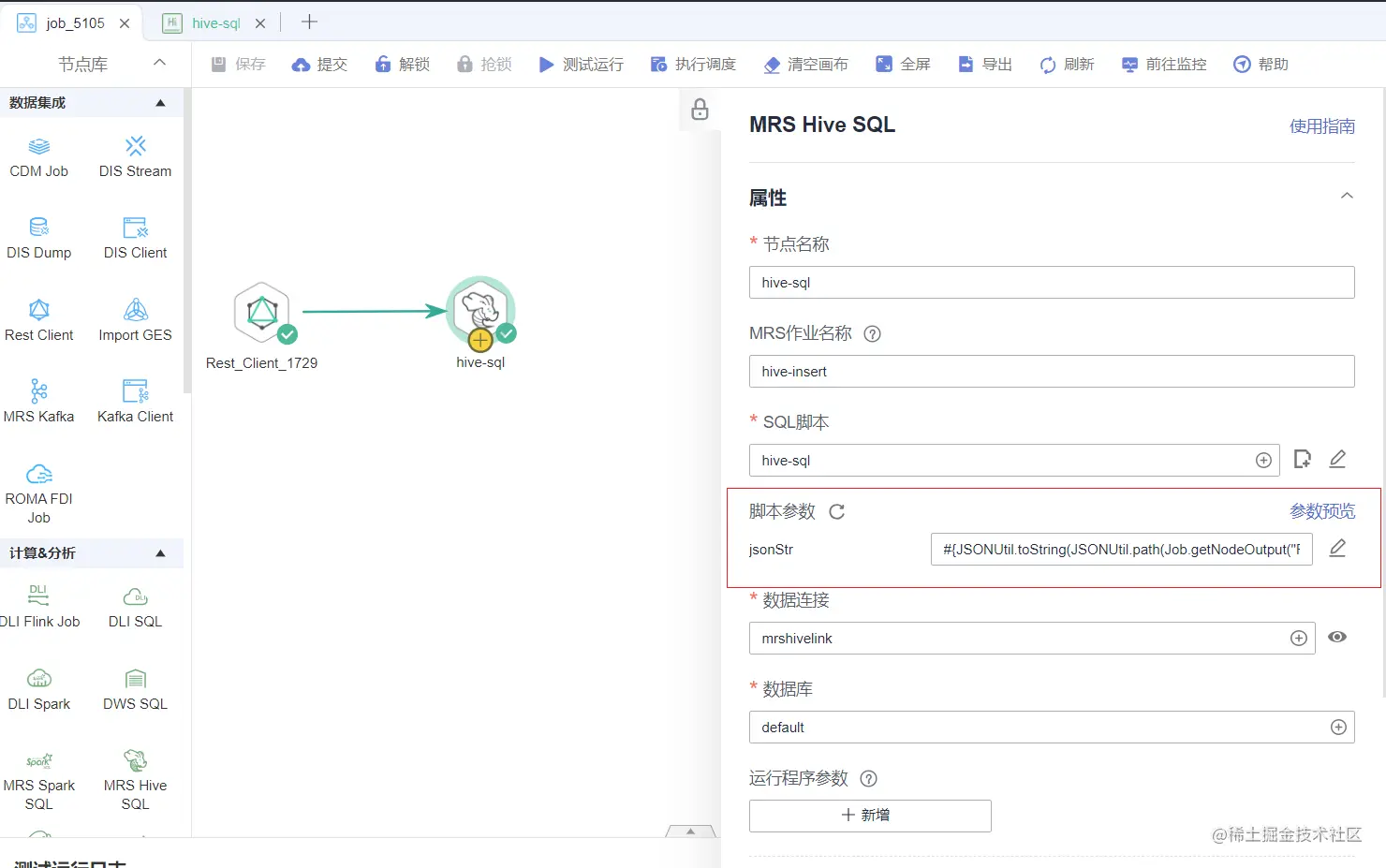Click 清空画布 clear canvas button
The height and width of the screenshot is (868, 1386).
pyautogui.click(x=805, y=64)
